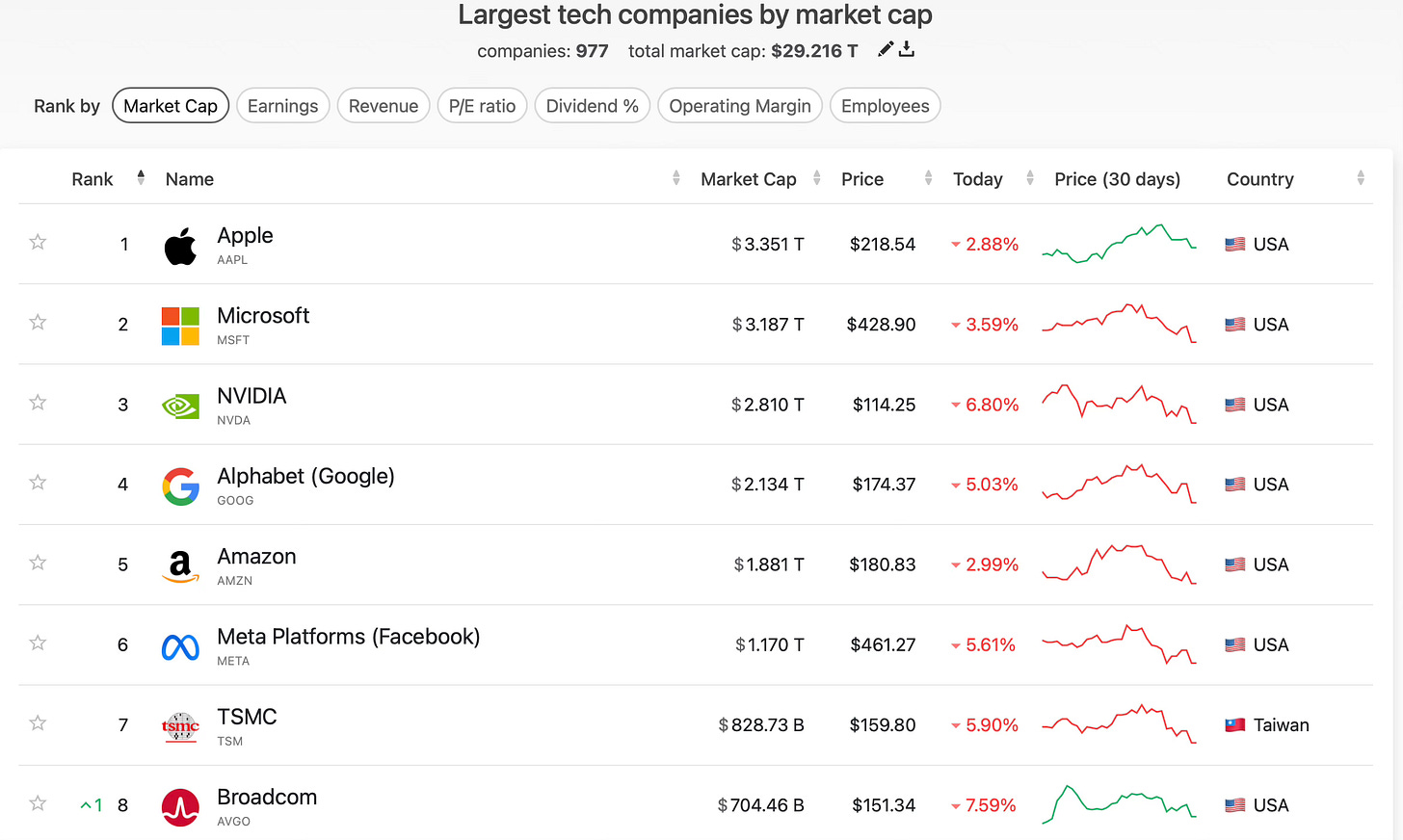Rank companies by Earnings
This screenshot has height=840, width=1403.
[x=282, y=106]
